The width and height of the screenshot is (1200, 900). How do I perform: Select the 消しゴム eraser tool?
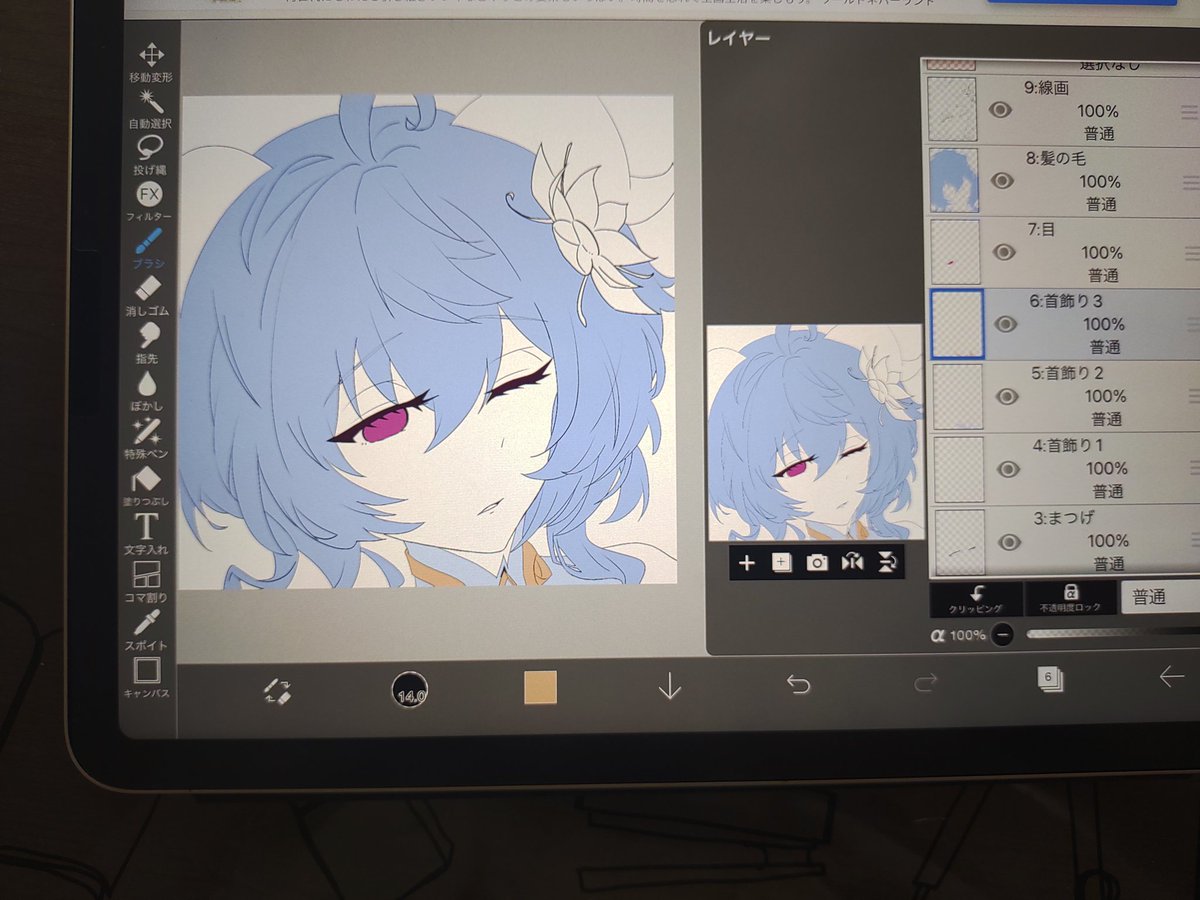coord(147,297)
